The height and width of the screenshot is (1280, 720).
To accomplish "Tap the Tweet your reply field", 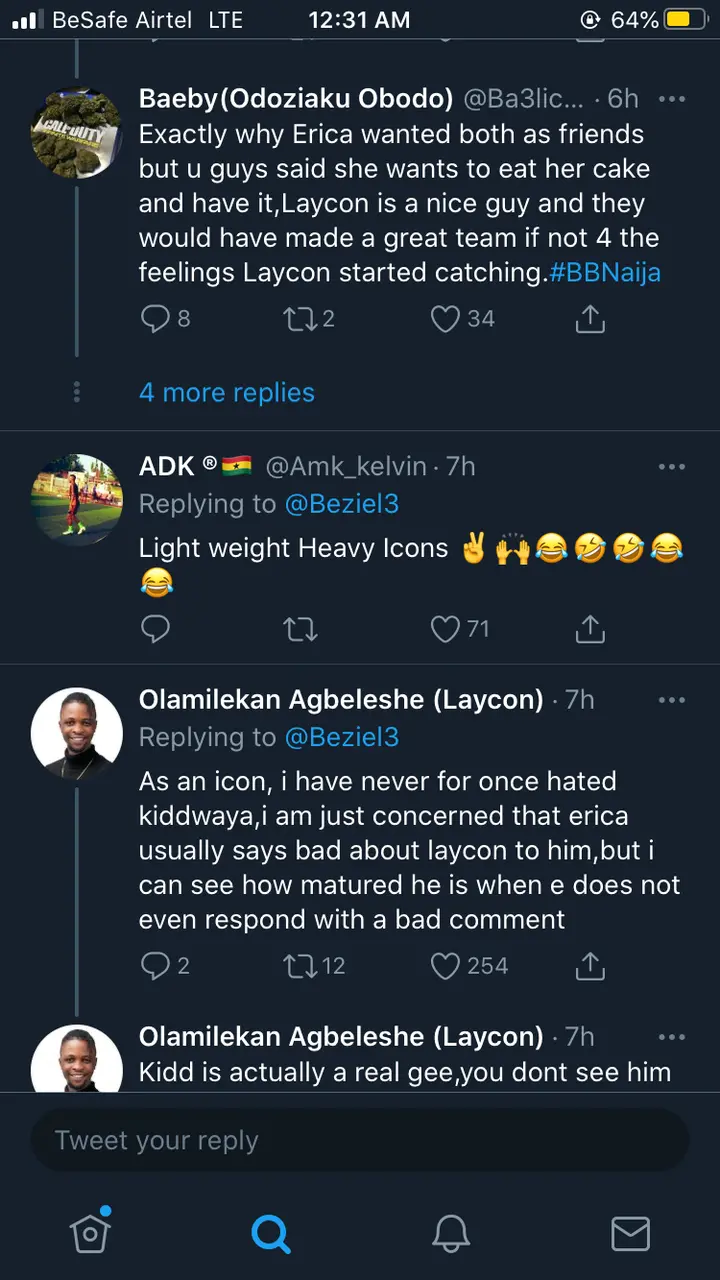I will [360, 1140].
